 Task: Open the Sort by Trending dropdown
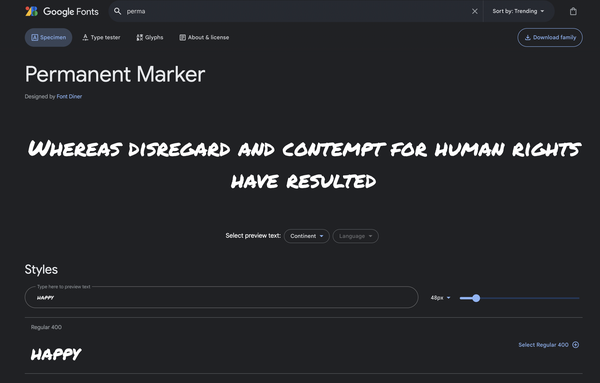coord(518,11)
